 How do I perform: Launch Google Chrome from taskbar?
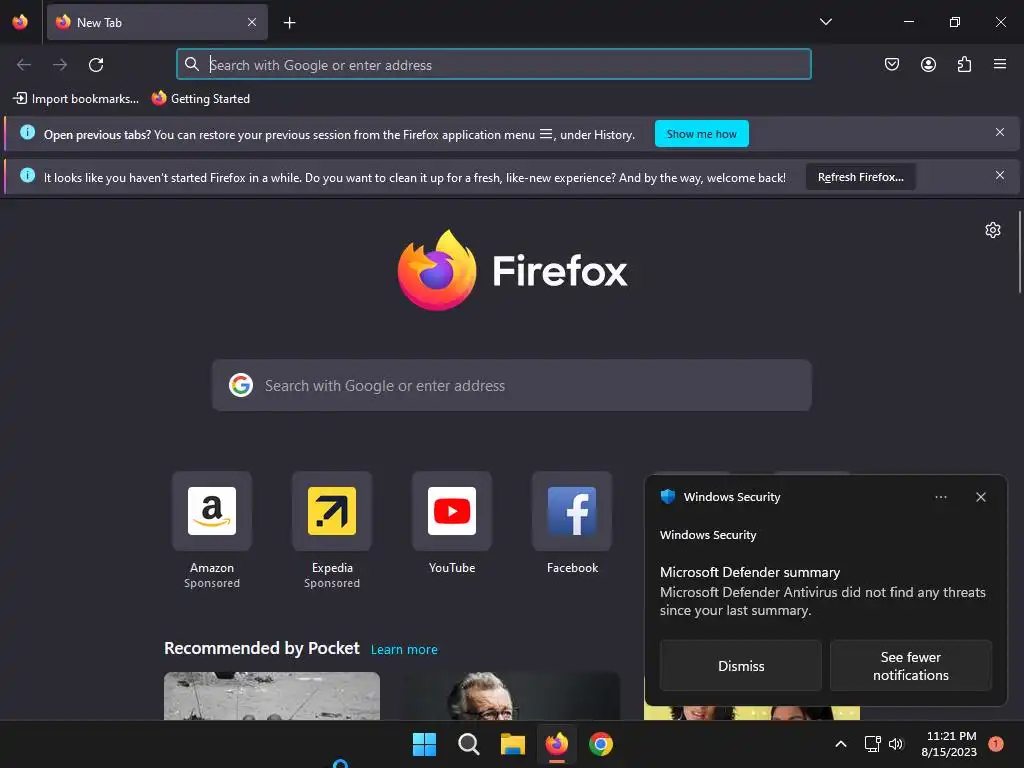[601, 744]
